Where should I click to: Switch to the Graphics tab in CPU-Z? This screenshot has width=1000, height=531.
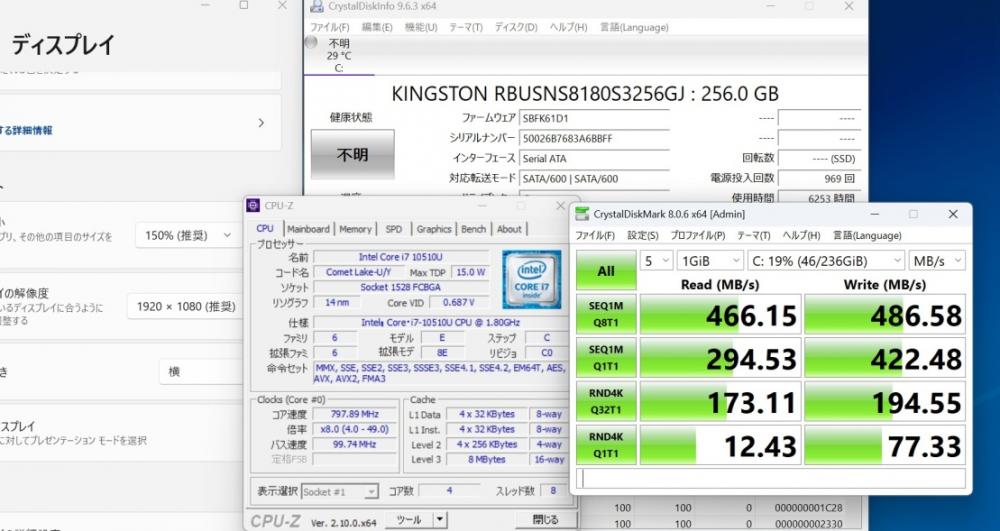pos(434,229)
